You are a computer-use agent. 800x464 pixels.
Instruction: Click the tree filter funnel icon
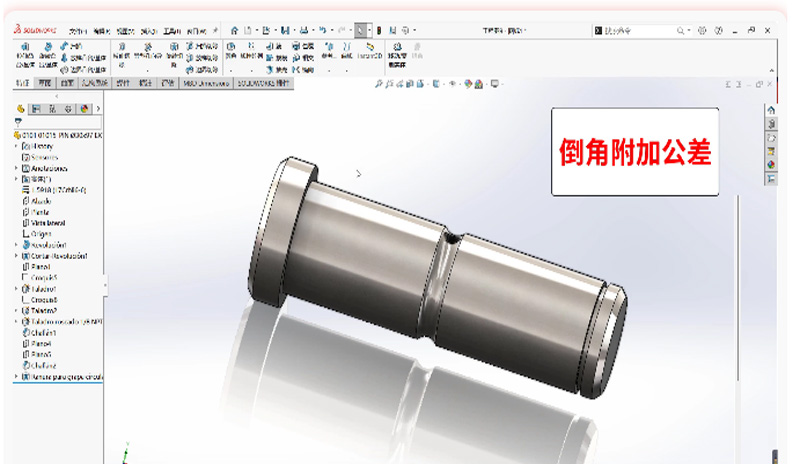point(18,121)
